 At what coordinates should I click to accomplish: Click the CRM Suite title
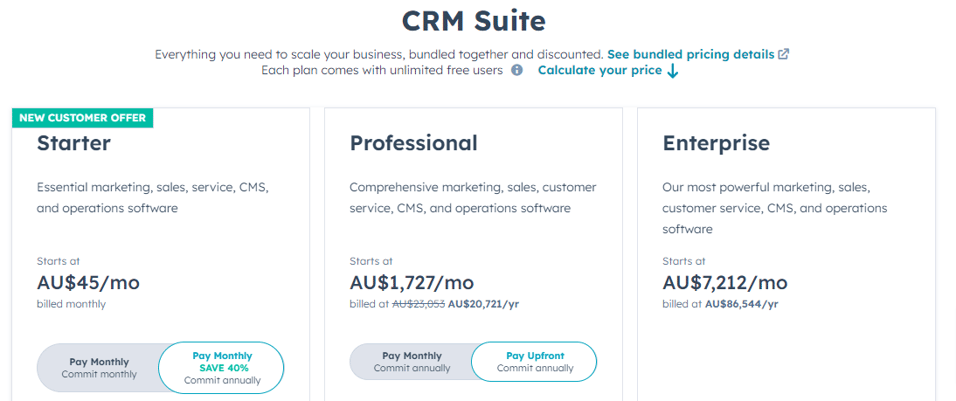coord(474,21)
